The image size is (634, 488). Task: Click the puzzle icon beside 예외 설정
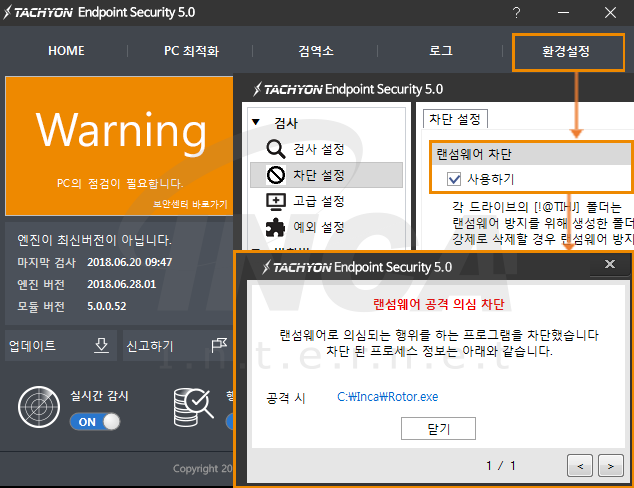pos(275,227)
